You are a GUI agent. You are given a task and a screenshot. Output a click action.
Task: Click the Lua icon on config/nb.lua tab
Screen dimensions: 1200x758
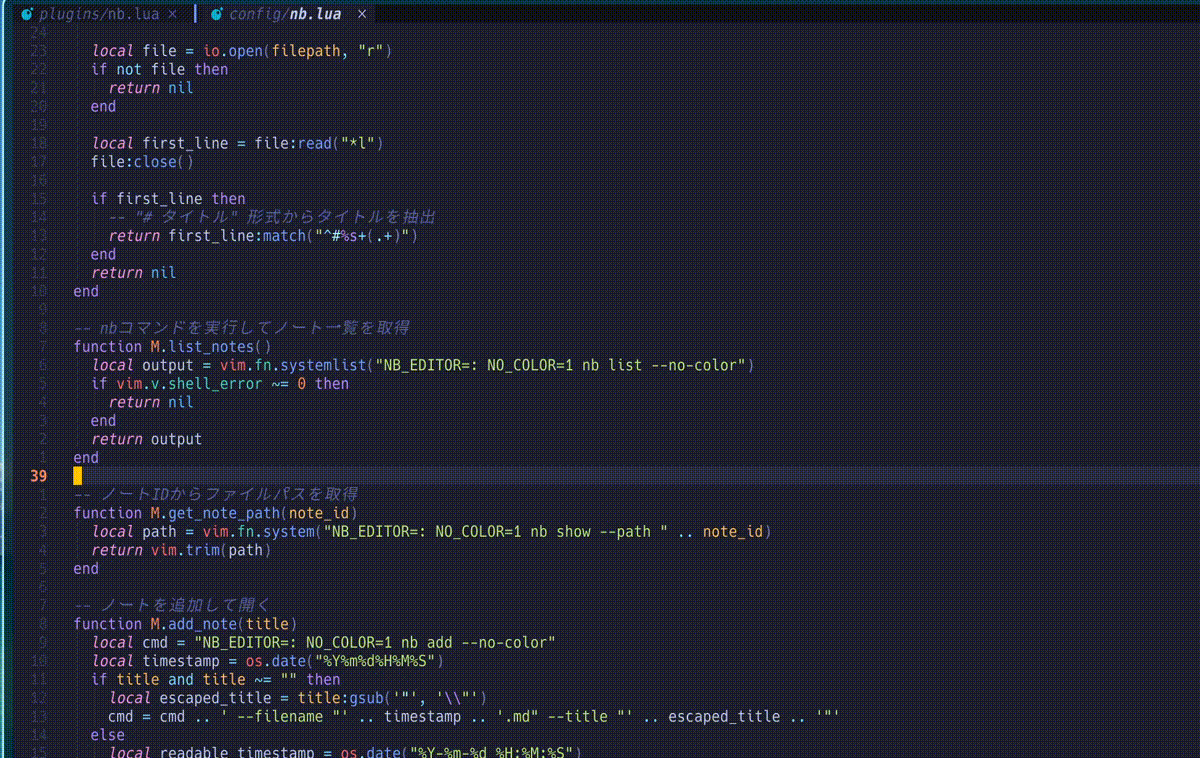216,14
